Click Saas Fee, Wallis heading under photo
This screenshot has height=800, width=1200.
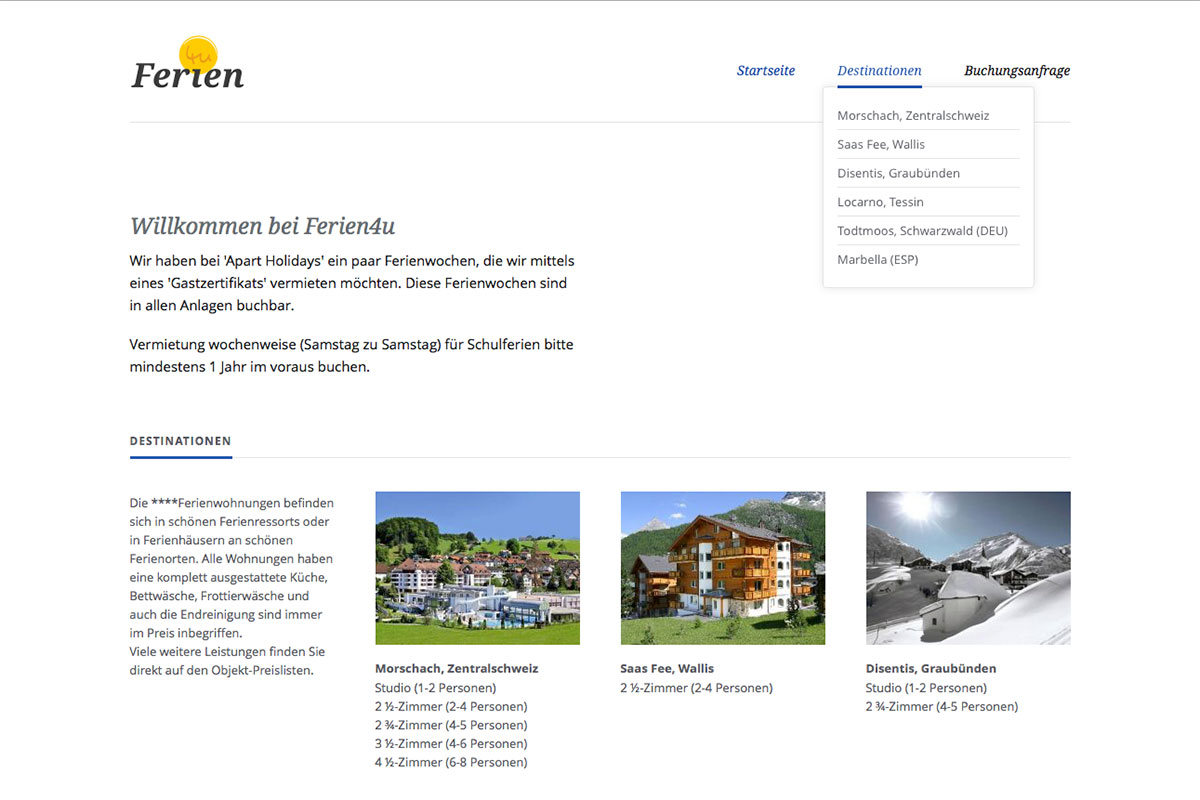pos(667,669)
